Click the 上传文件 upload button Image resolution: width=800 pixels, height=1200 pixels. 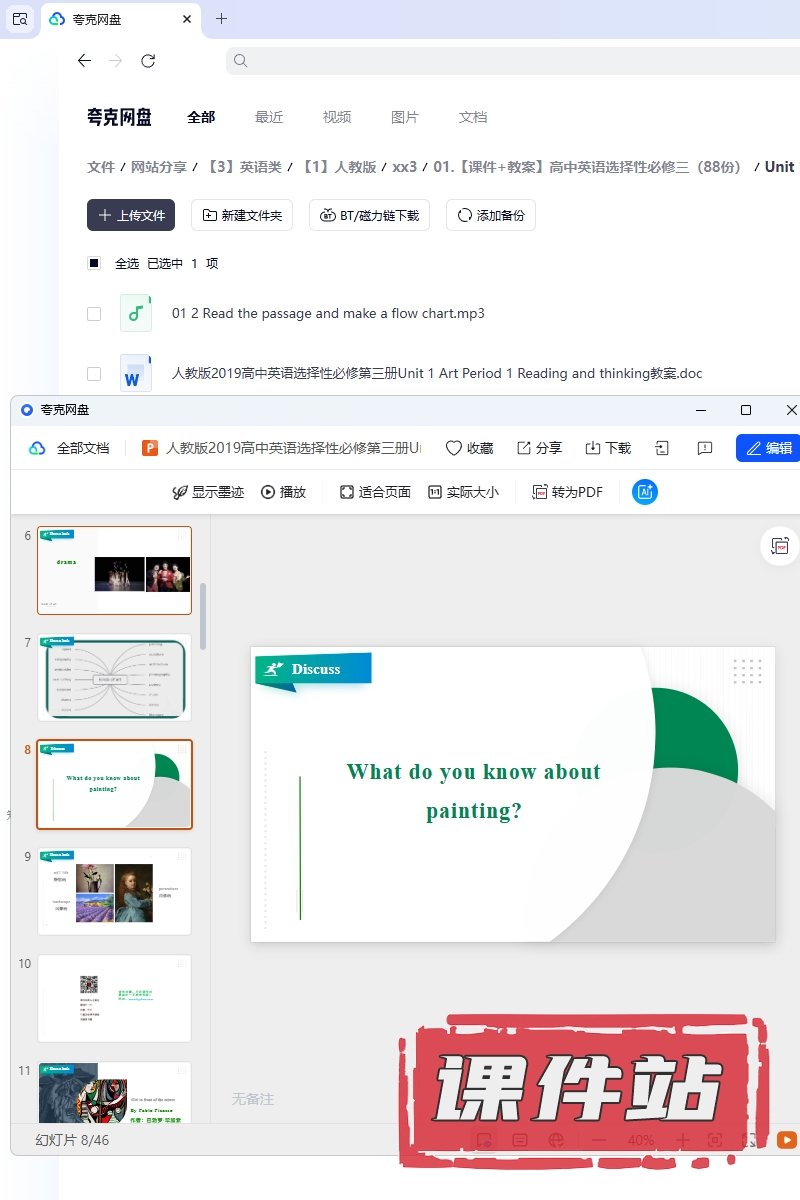tap(131, 215)
